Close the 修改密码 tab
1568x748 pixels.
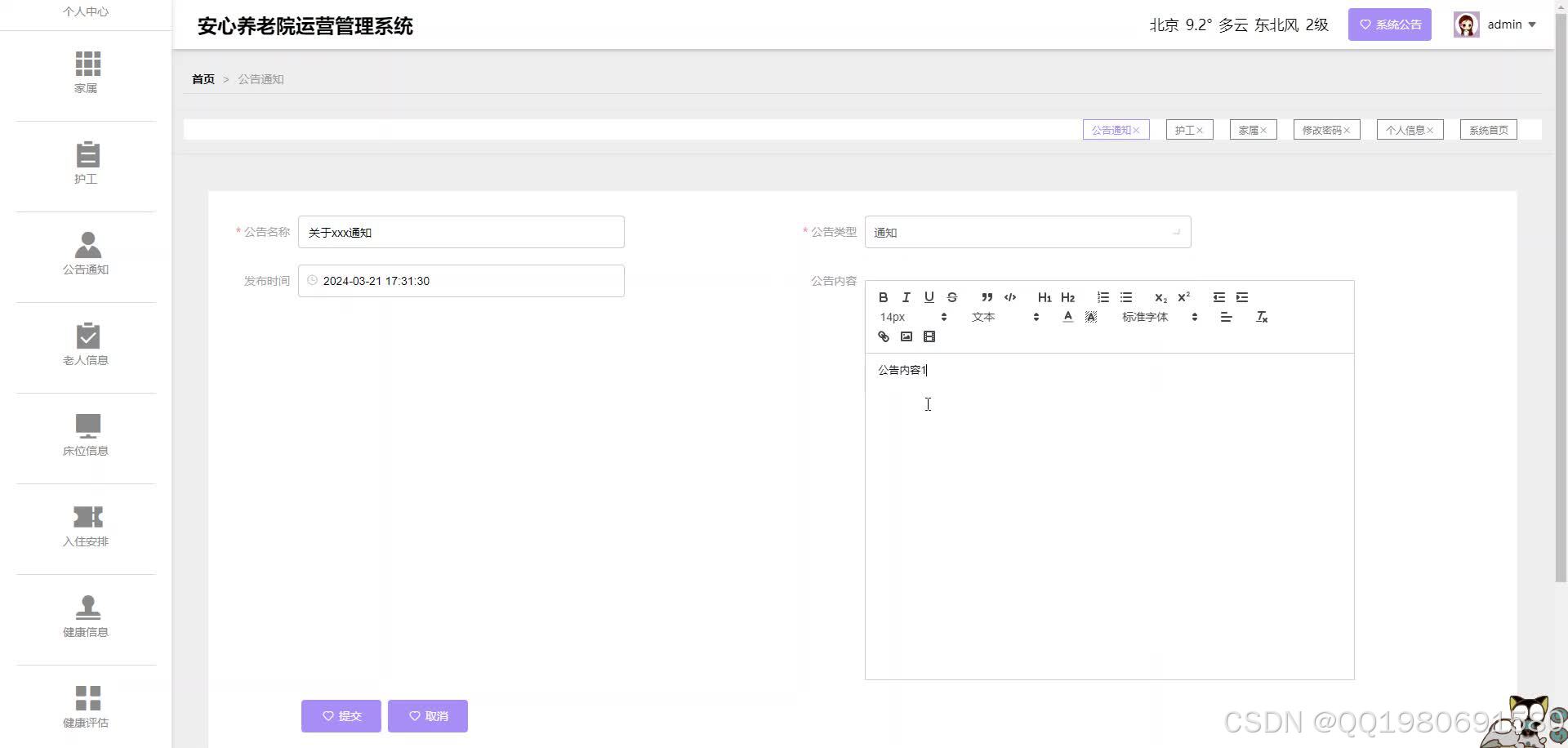click(x=1347, y=131)
